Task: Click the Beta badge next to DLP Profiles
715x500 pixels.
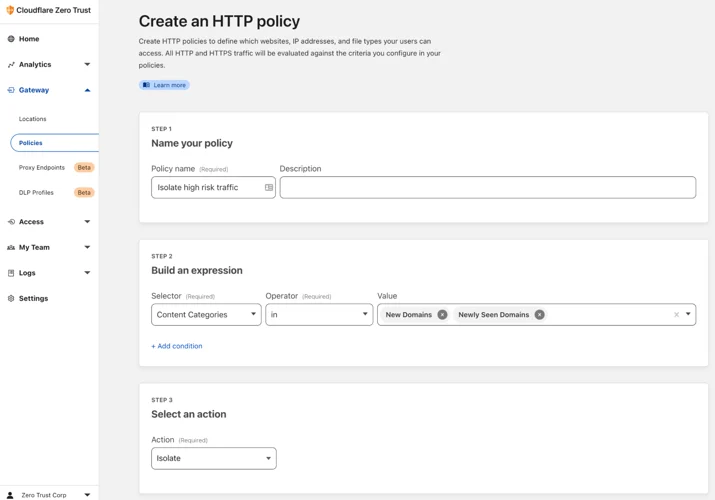Action: [x=84, y=193]
